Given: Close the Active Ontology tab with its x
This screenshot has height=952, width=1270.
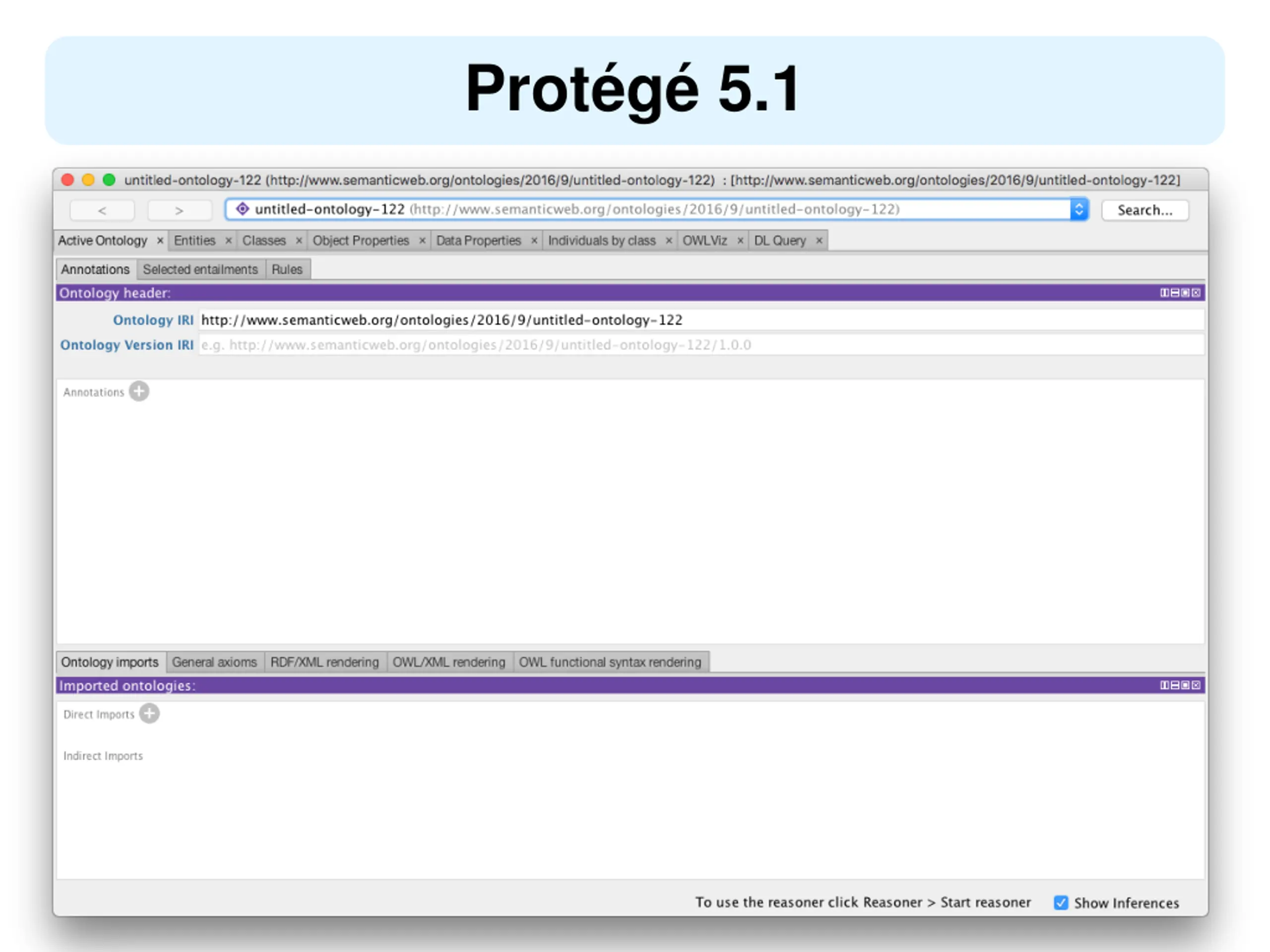Looking at the screenshot, I should tap(160, 241).
